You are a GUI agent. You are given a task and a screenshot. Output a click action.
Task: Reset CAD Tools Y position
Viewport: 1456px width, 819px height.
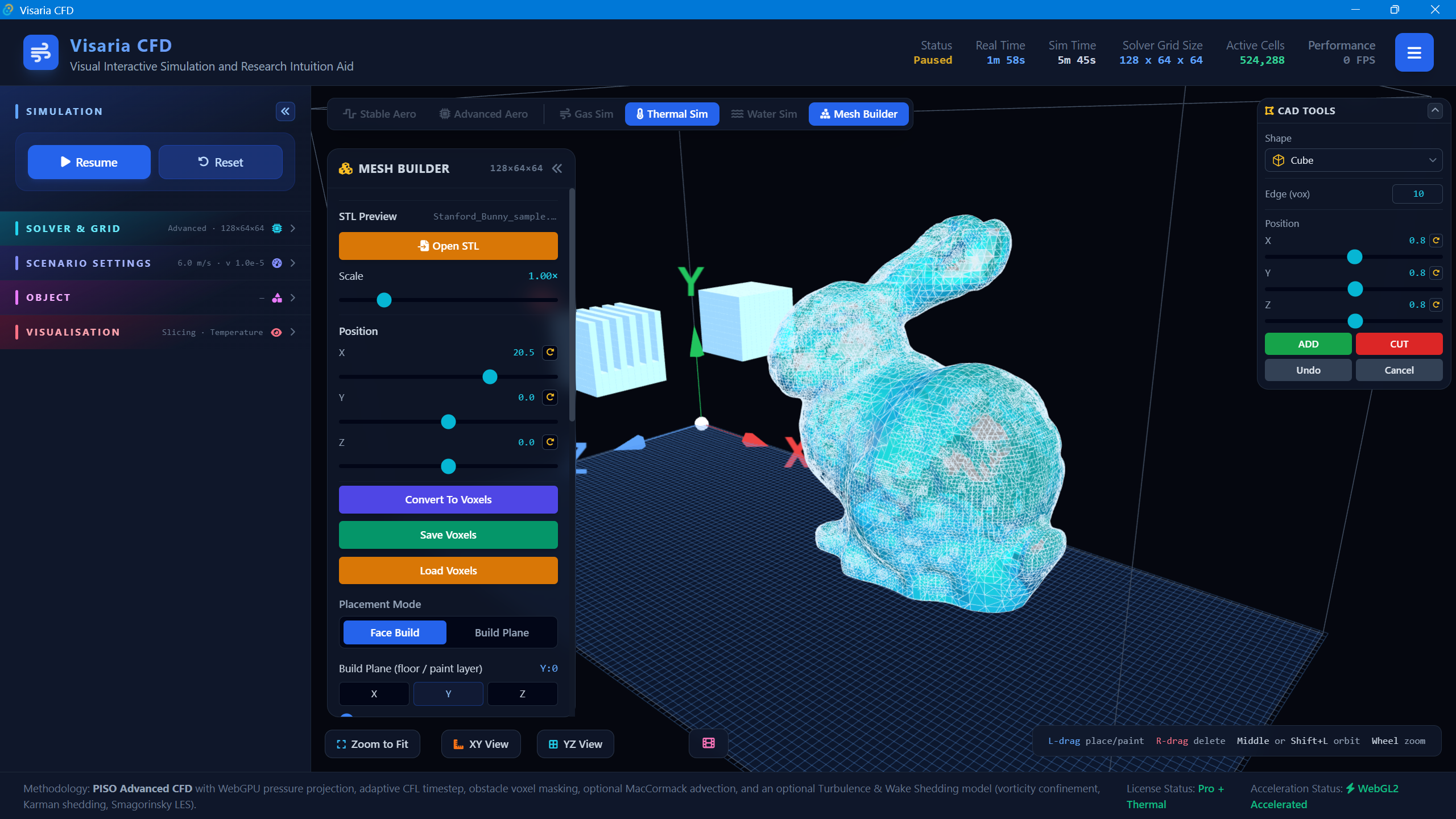click(1436, 273)
